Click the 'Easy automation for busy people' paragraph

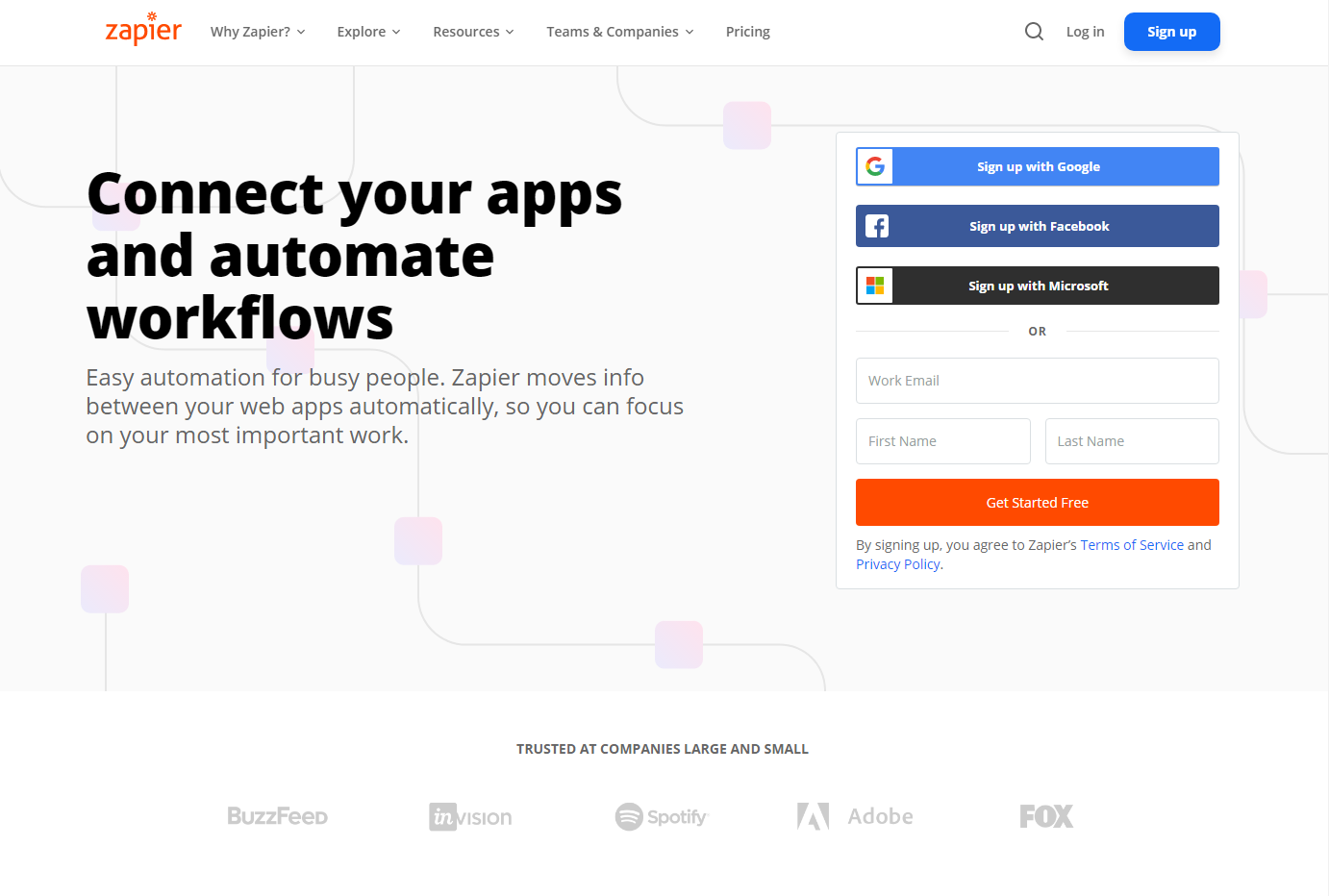pos(385,407)
